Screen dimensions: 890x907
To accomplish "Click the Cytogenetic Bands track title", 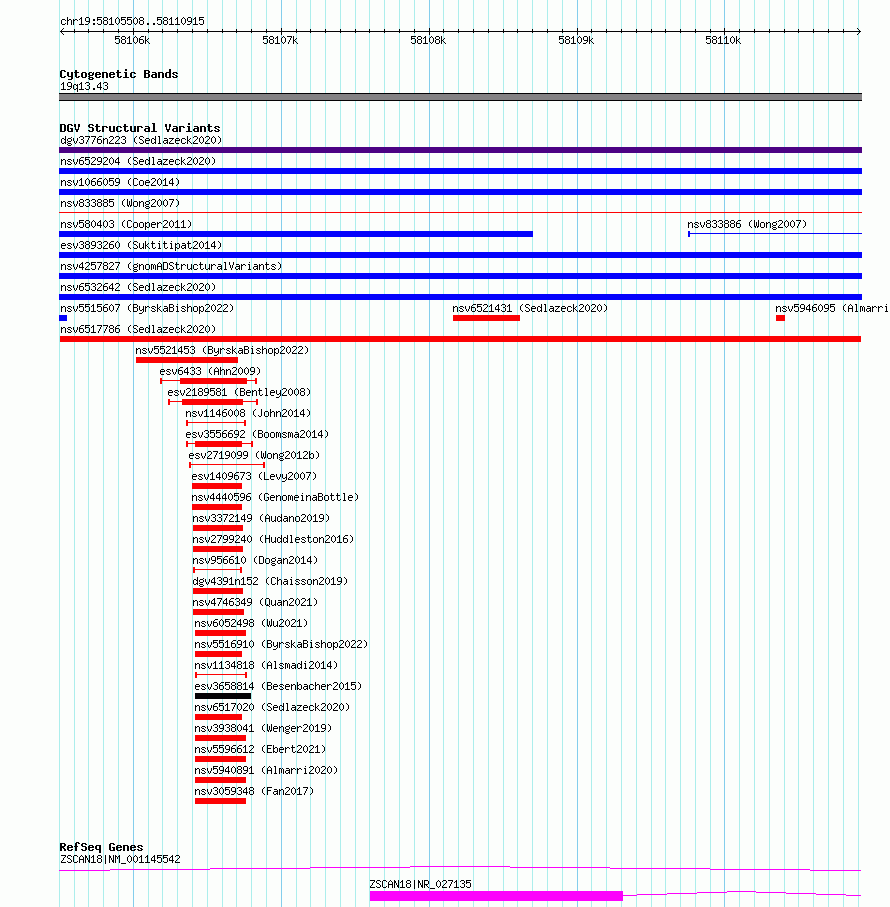I will click(119, 74).
